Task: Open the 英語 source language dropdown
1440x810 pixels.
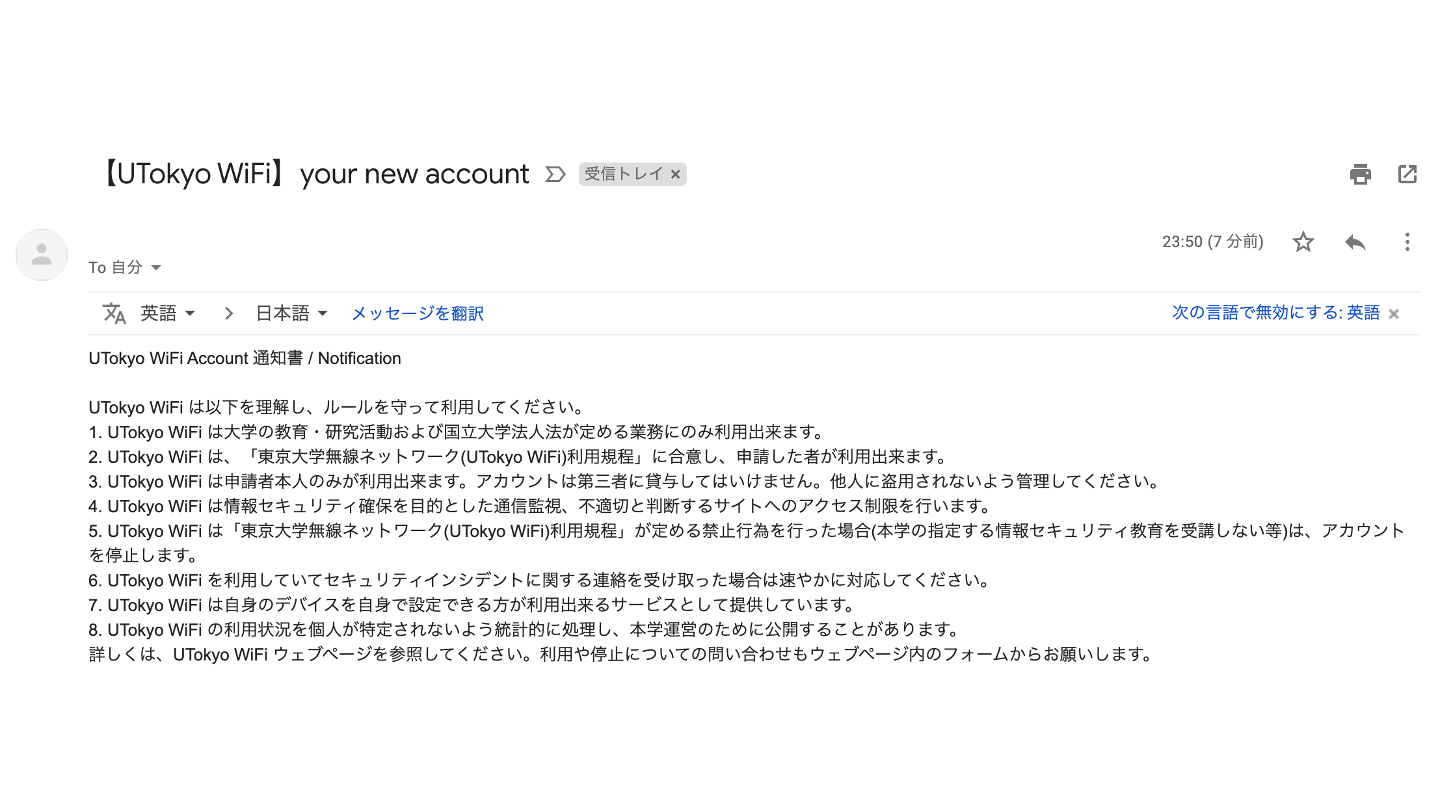Action: pos(168,313)
